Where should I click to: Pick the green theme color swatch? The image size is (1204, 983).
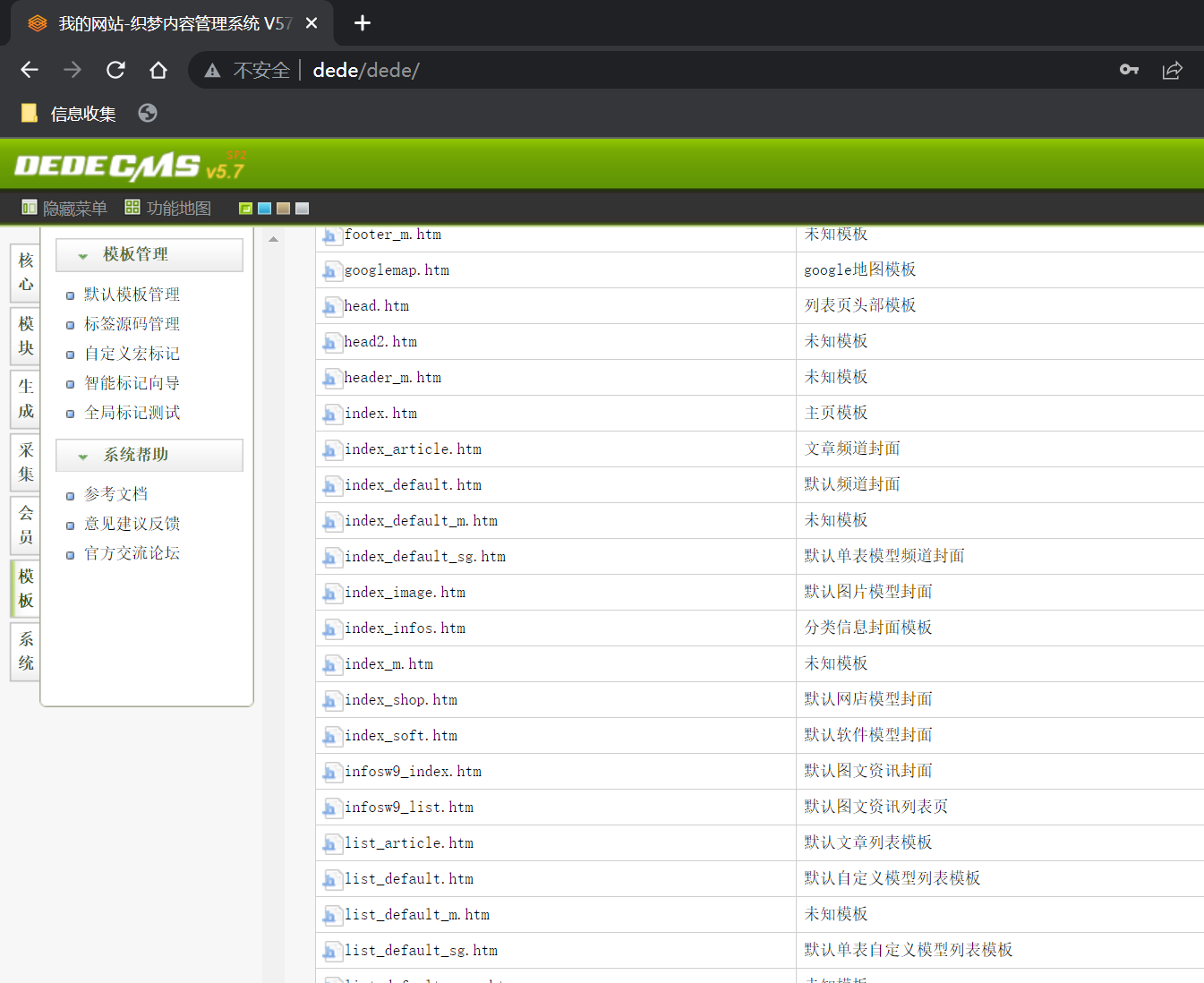[x=245, y=209]
